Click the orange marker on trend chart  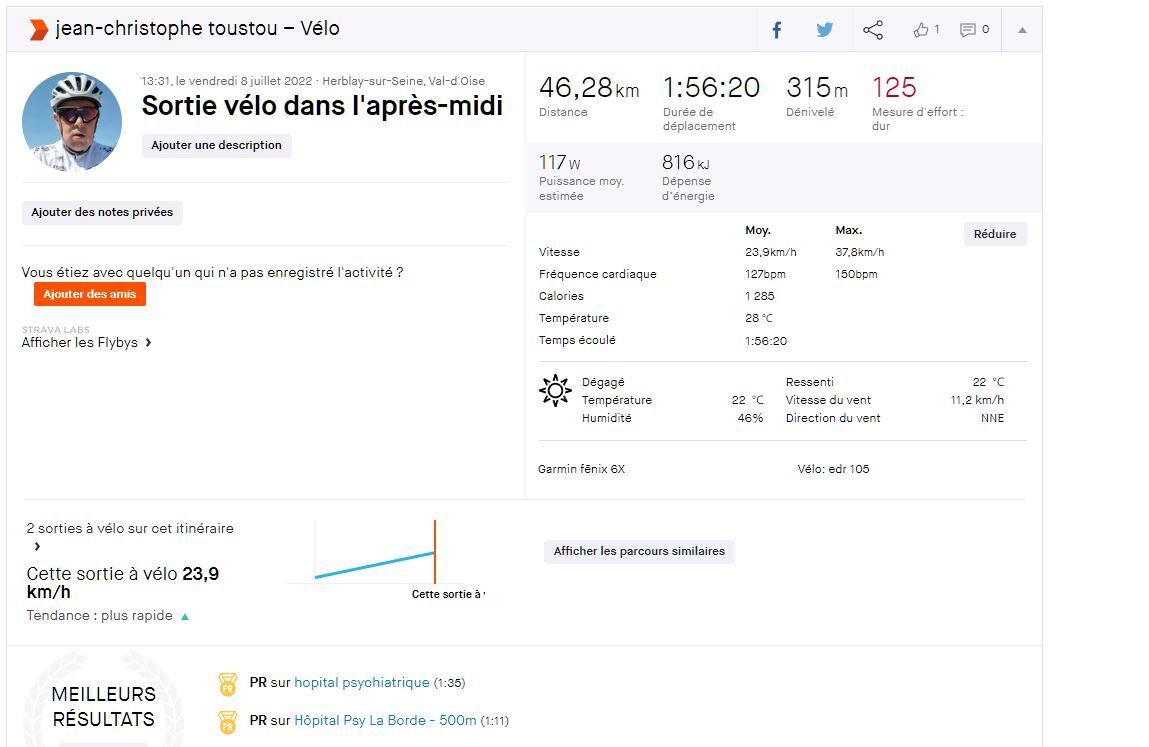tap(435, 551)
